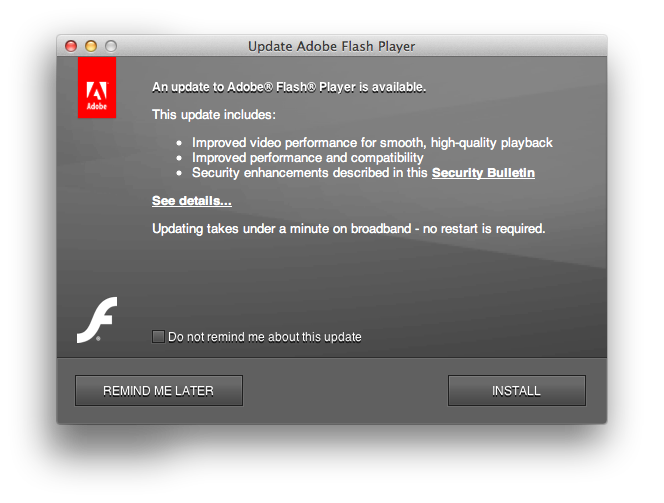Screen dimensions: 664x503
Task: Open the See details... link
Action: [192, 201]
